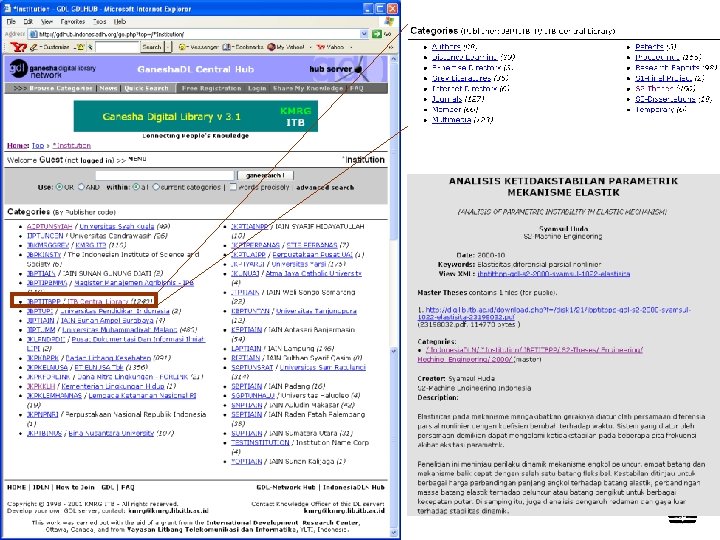Screen dimensions: 720x540
Task: Open the Tools menu
Action: [x=100, y=21]
